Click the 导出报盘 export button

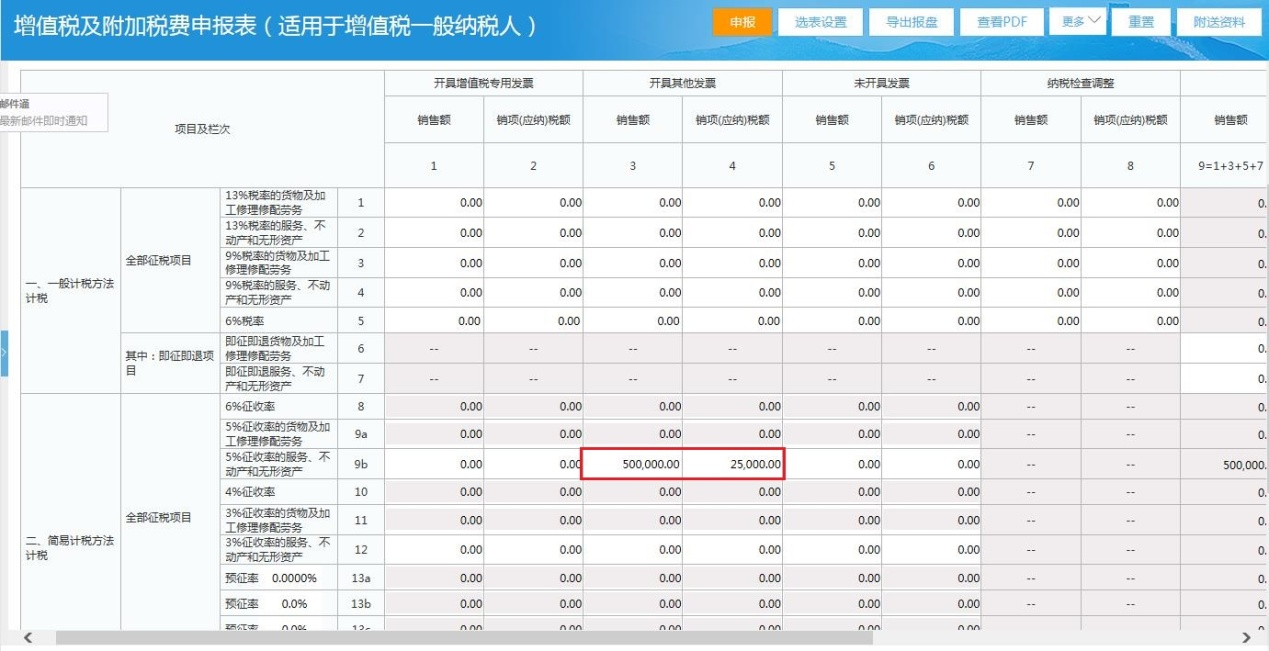pyautogui.click(x=911, y=22)
